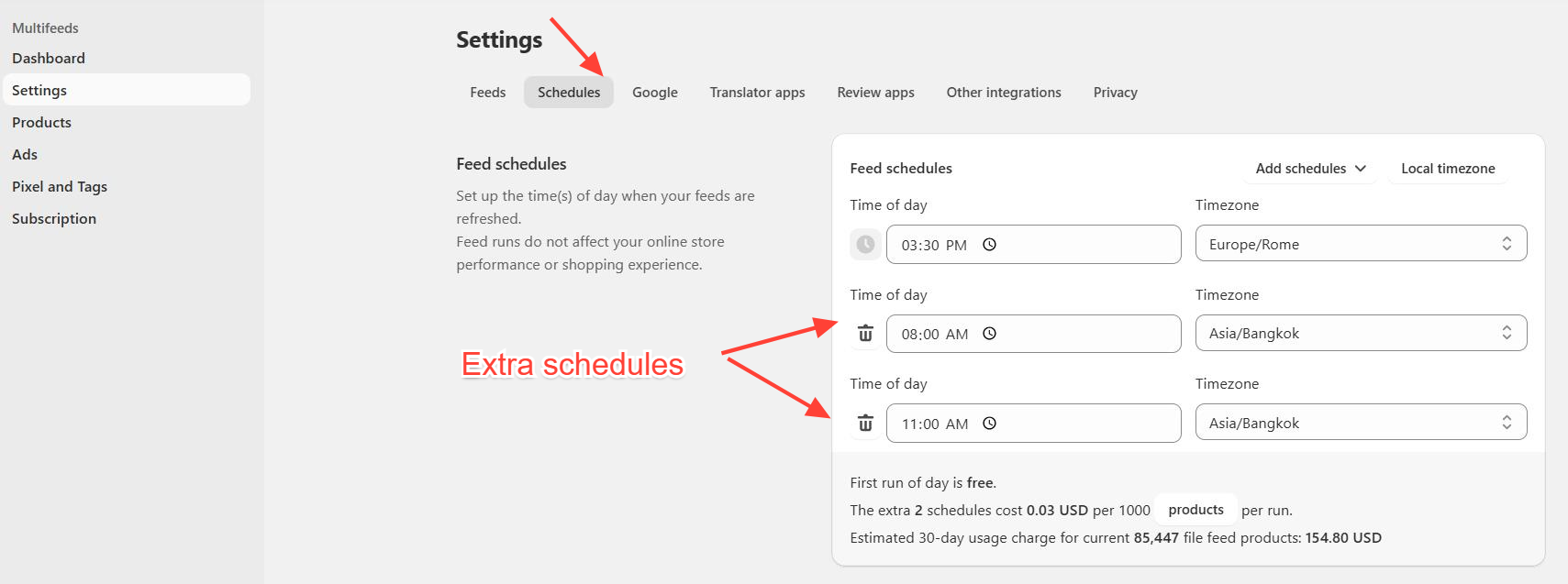
Task: Delete the 11:00 AM schedule with trash icon
Action: tap(865, 424)
